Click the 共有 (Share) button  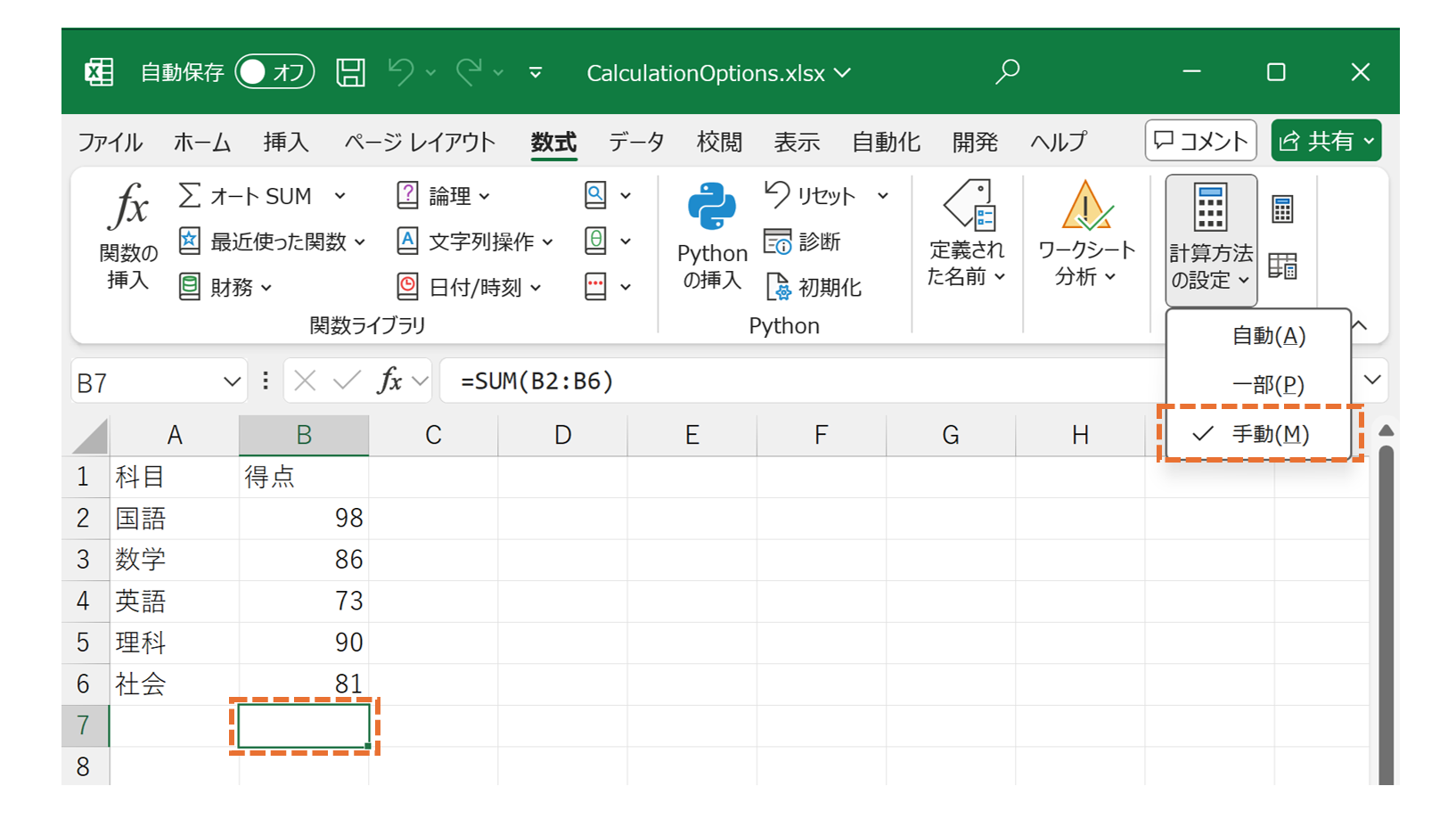1327,140
